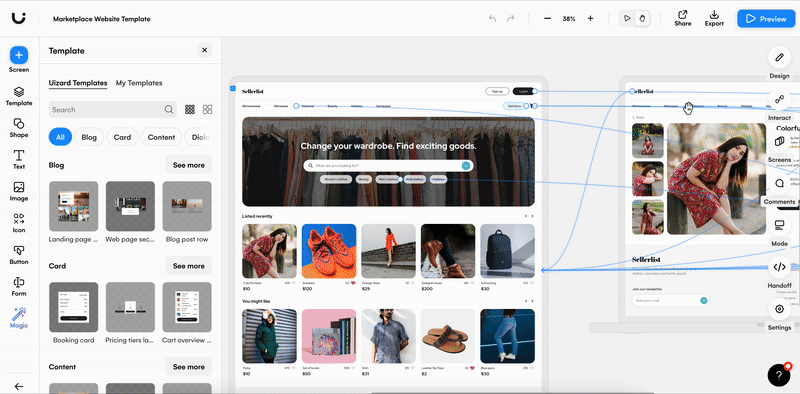The height and width of the screenshot is (394, 800).
Task: Zoom out with minus button
Action: click(x=547, y=18)
